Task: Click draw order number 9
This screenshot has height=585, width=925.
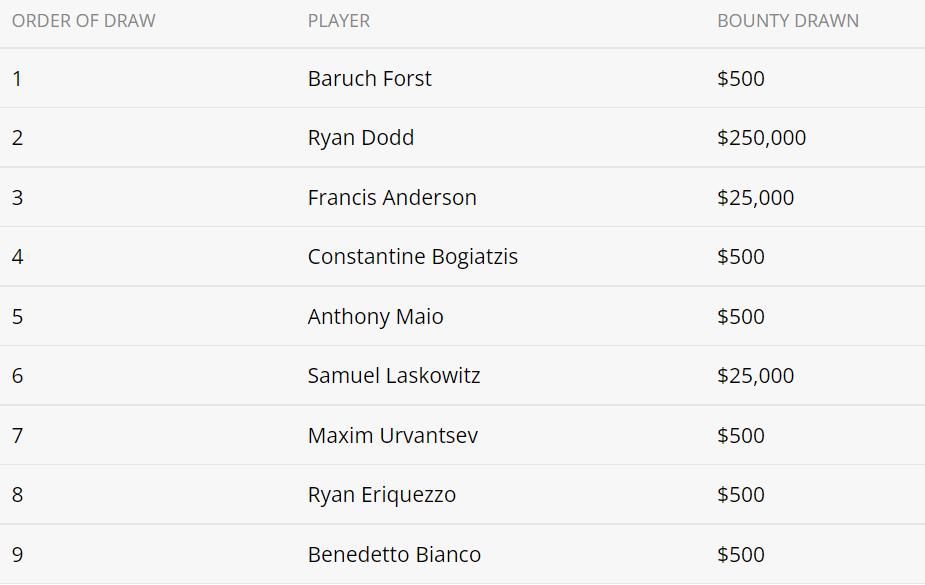Action: click(x=18, y=555)
